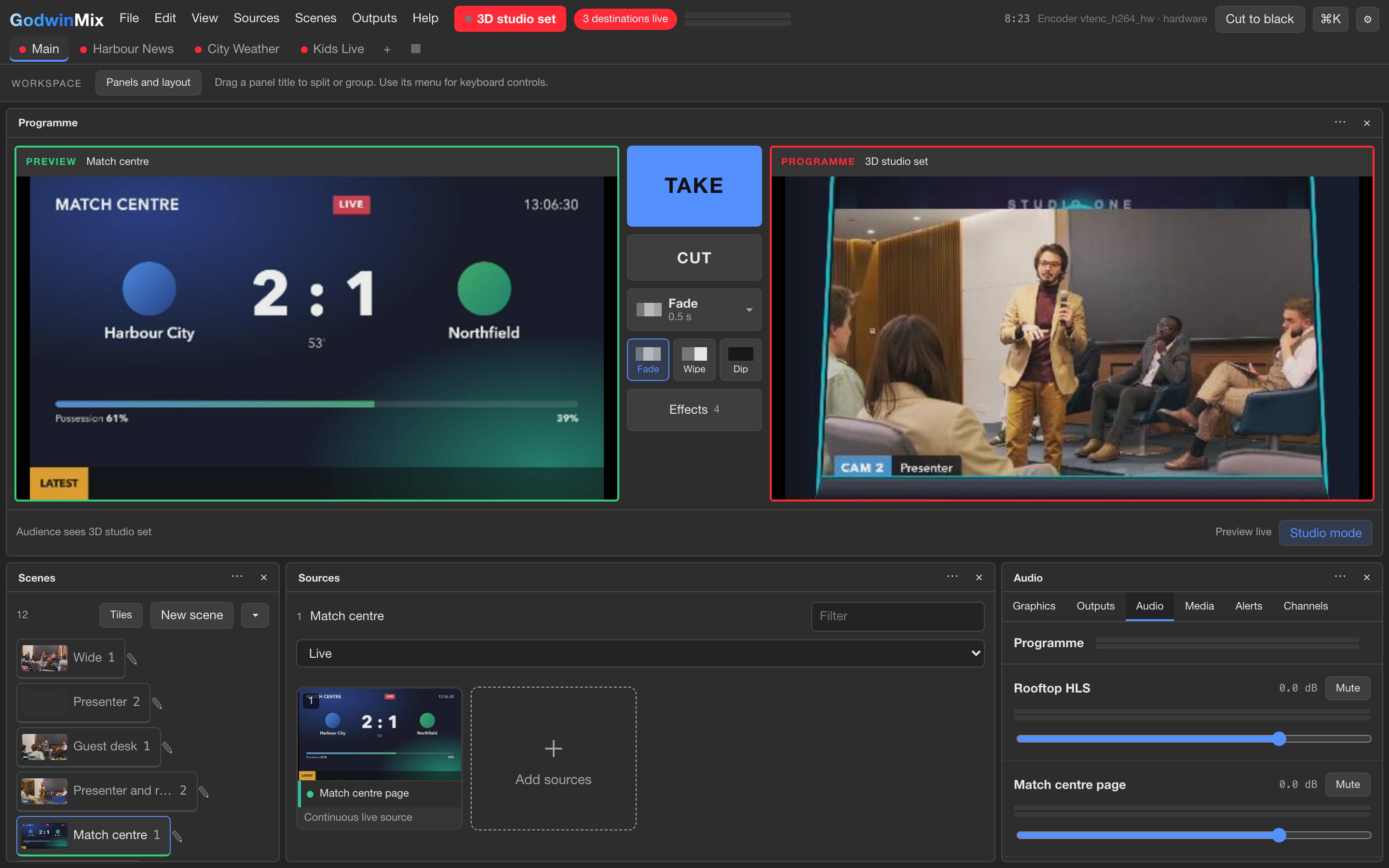Click the Add sources tile
Image resolution: width=1389 pixels, height=868 pixels.
tap(553, 759)
